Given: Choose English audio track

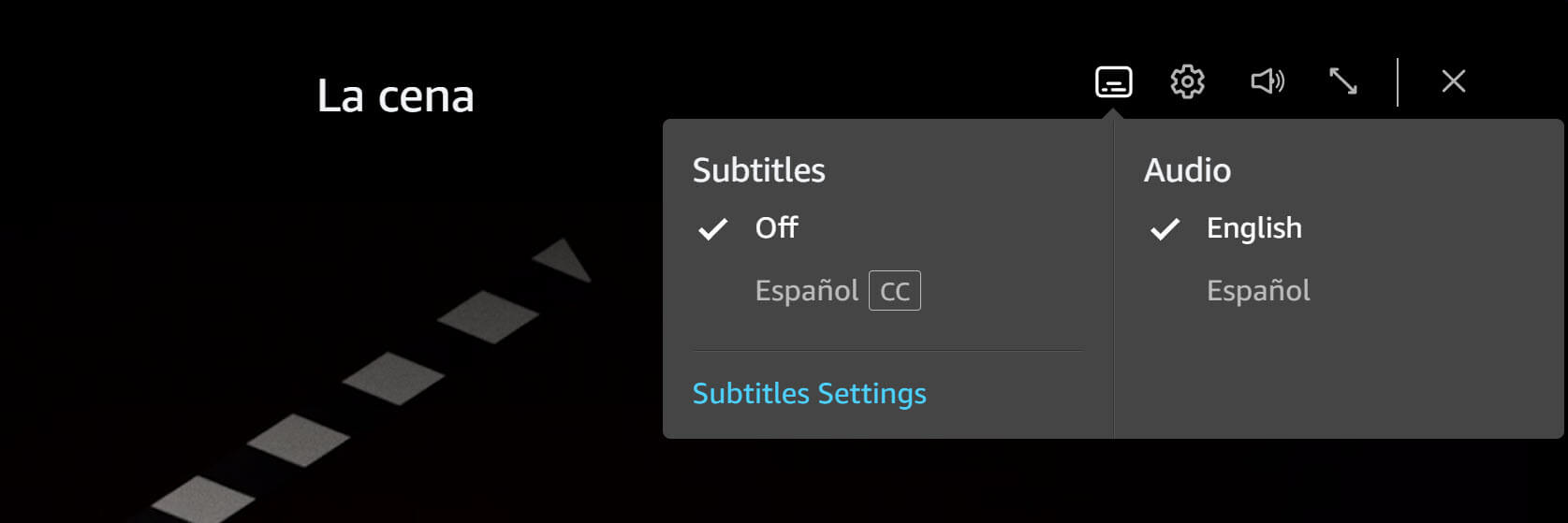Looking at the screenshot, I should point(1253,227).
